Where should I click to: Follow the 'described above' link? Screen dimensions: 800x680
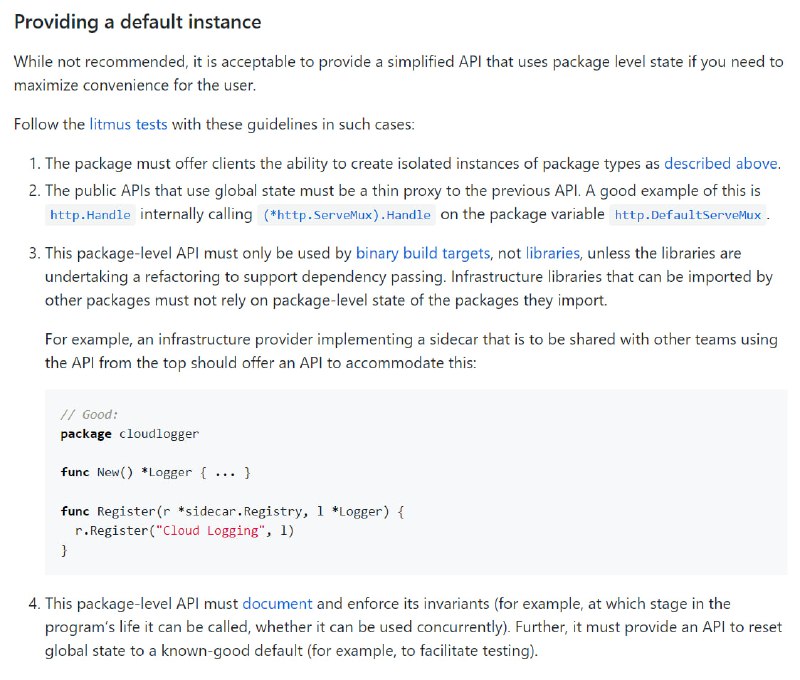(721, 164)
